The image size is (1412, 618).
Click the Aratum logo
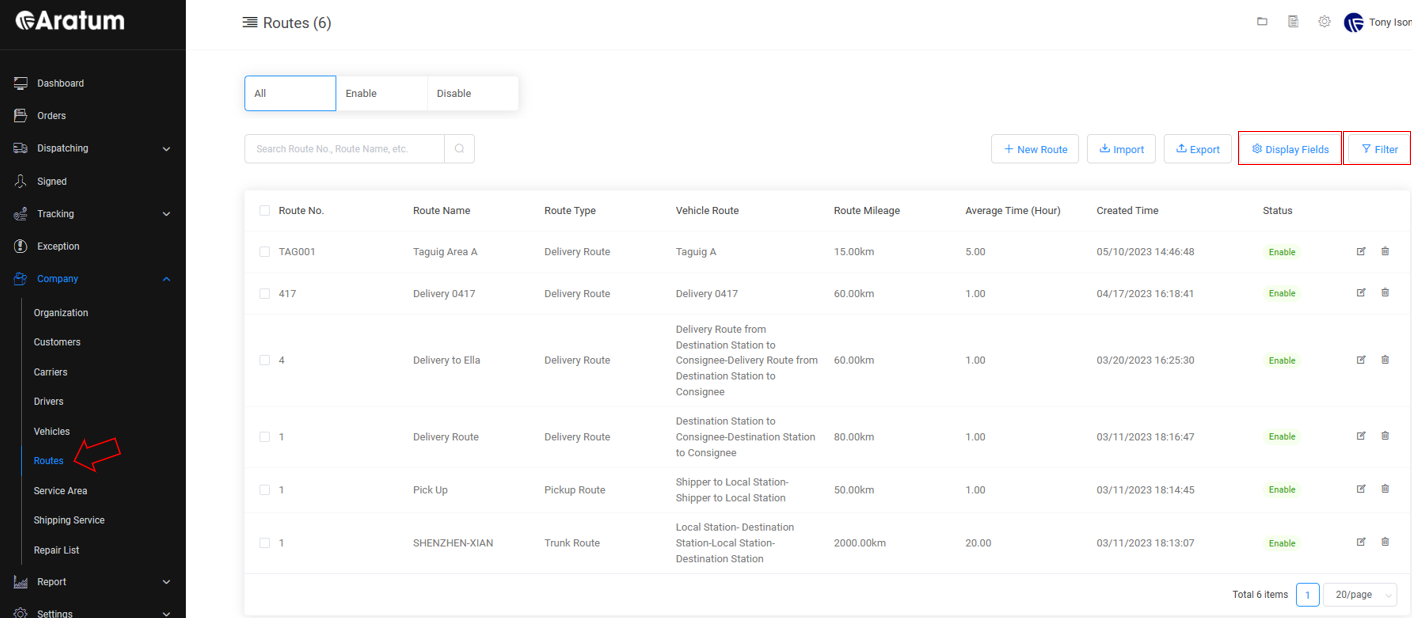[x=70, y=20]
